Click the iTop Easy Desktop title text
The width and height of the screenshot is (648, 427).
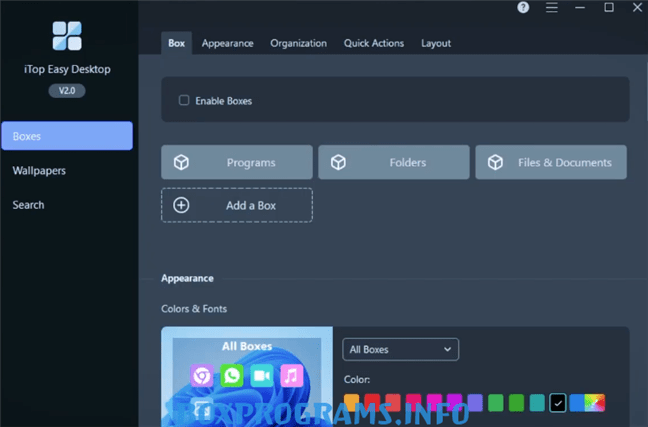click(67, 69)
